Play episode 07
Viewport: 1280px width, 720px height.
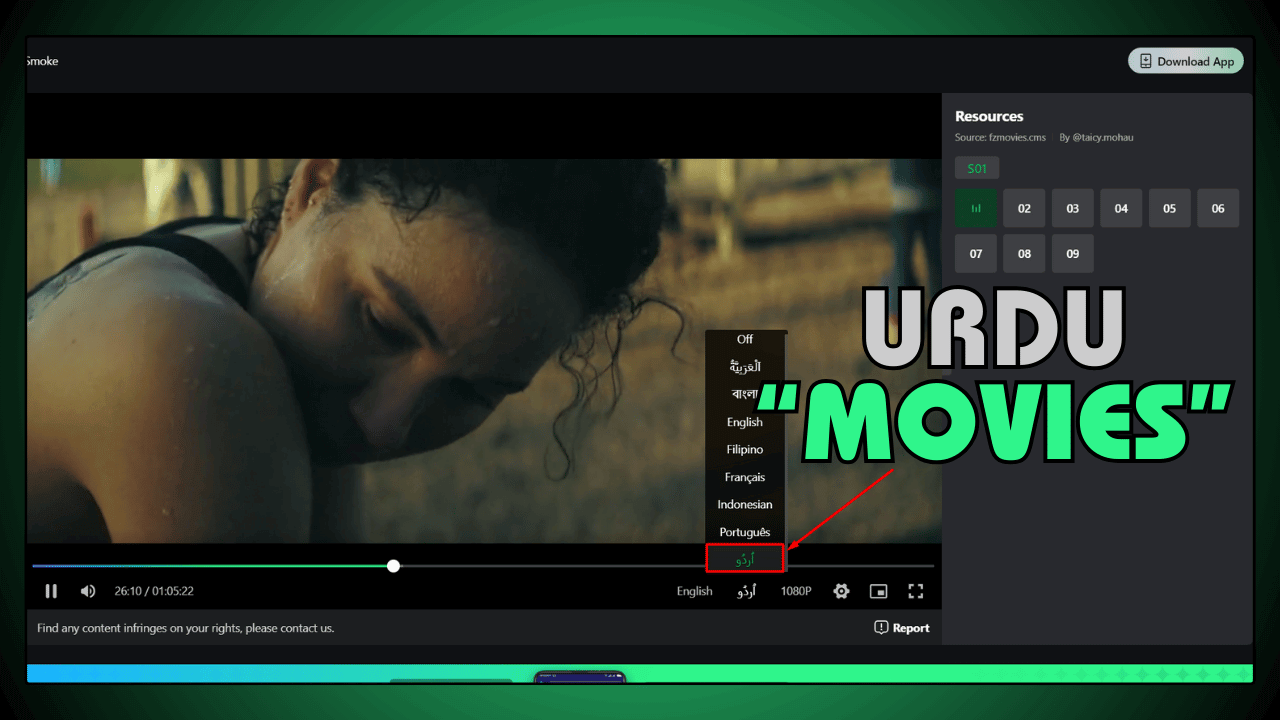pyautogui.click(x=976, y=254)
